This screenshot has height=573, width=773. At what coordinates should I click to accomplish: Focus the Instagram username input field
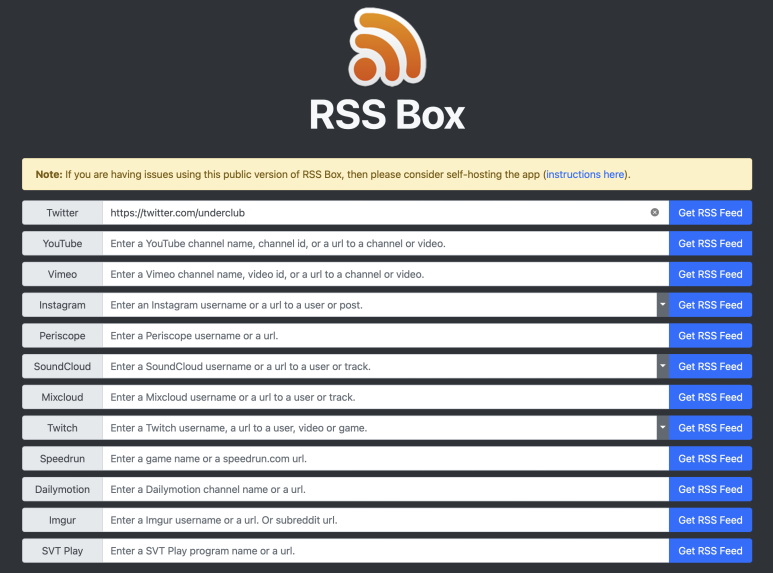coord(380,305)
